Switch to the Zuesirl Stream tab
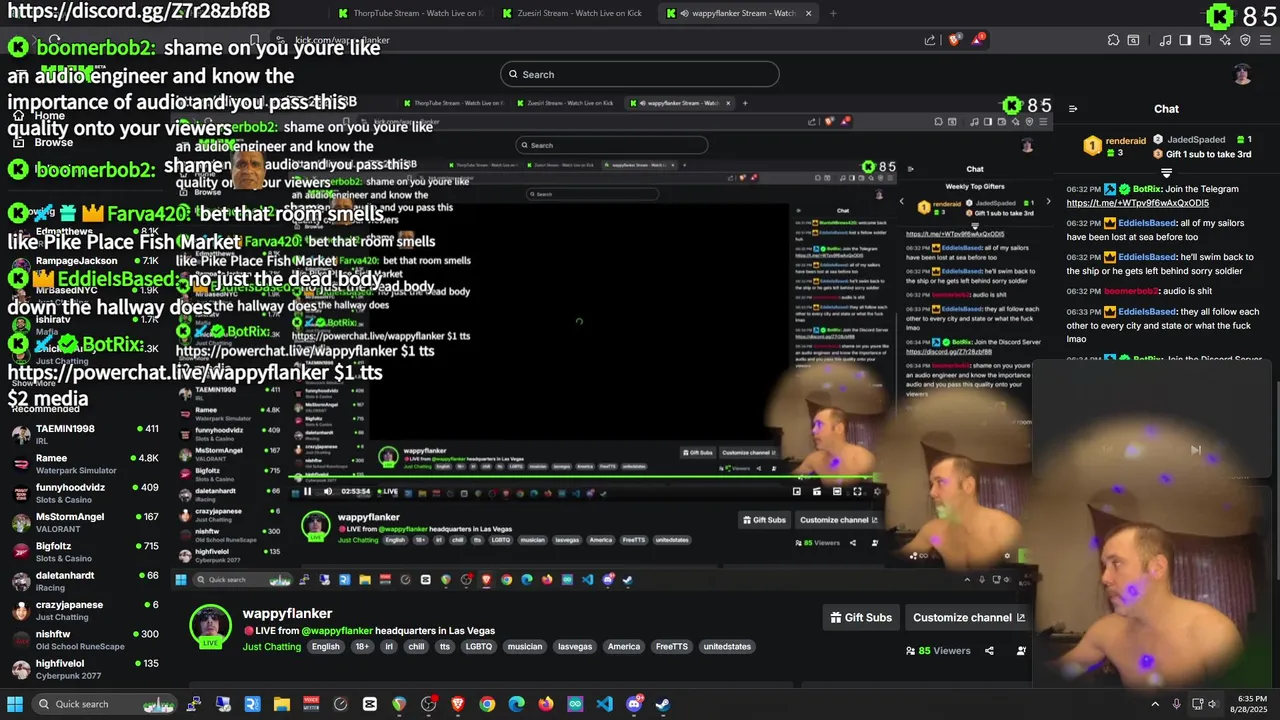The height and width of the screenshot is (720, 1280). (x=574, y=13)
